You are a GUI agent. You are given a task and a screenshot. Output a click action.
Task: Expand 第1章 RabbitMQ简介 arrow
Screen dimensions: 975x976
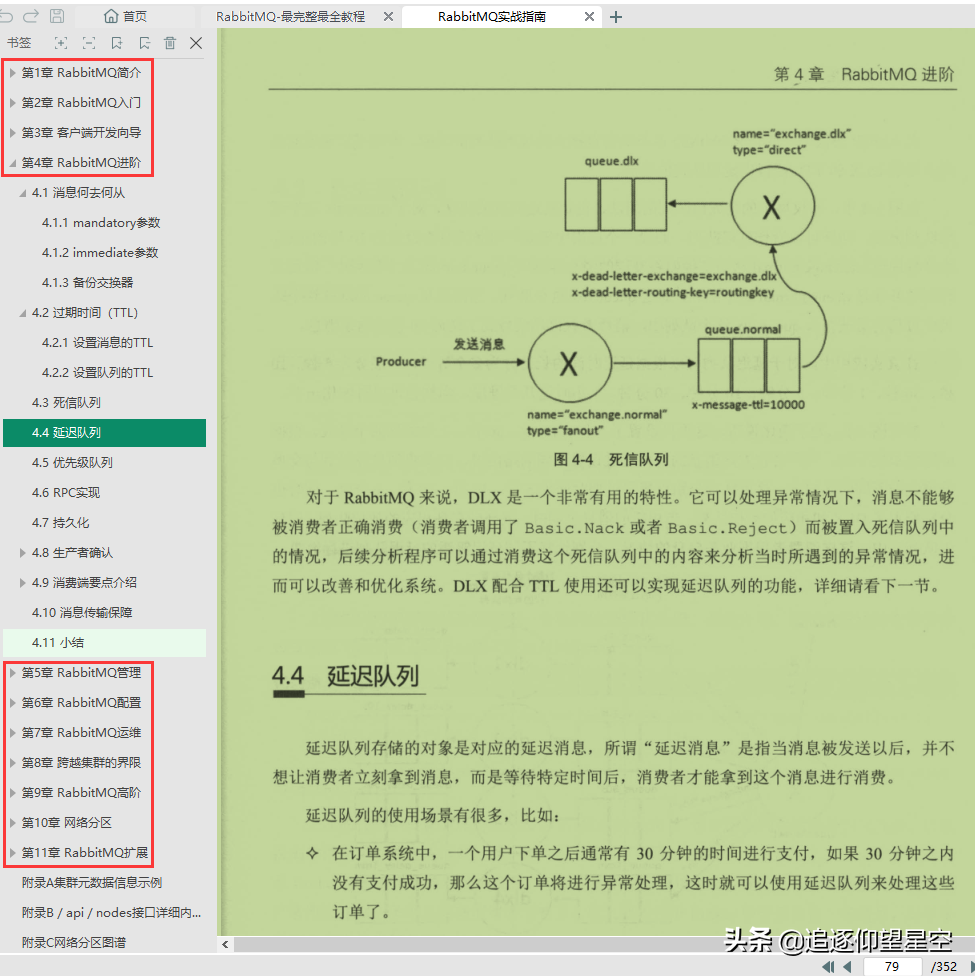pos(12,73)
